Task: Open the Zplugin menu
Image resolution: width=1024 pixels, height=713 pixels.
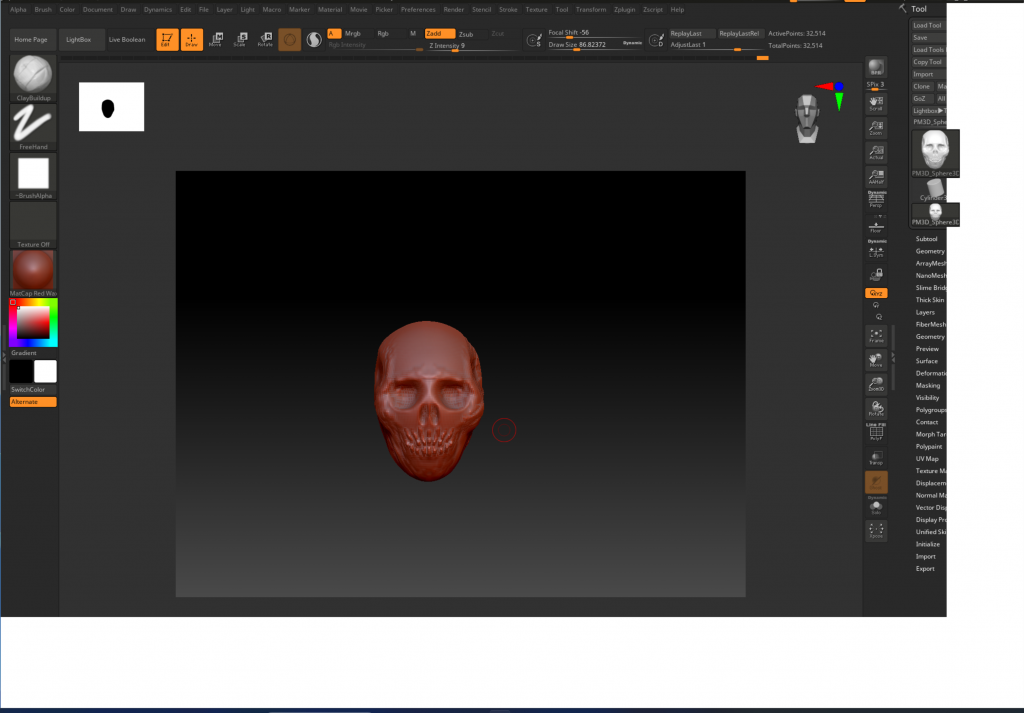Action: [x=623, y=9]
